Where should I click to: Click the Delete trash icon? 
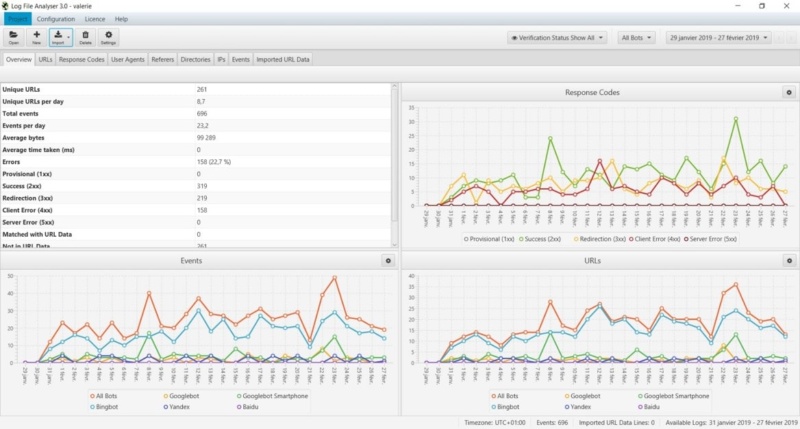(x=85, y=36)
